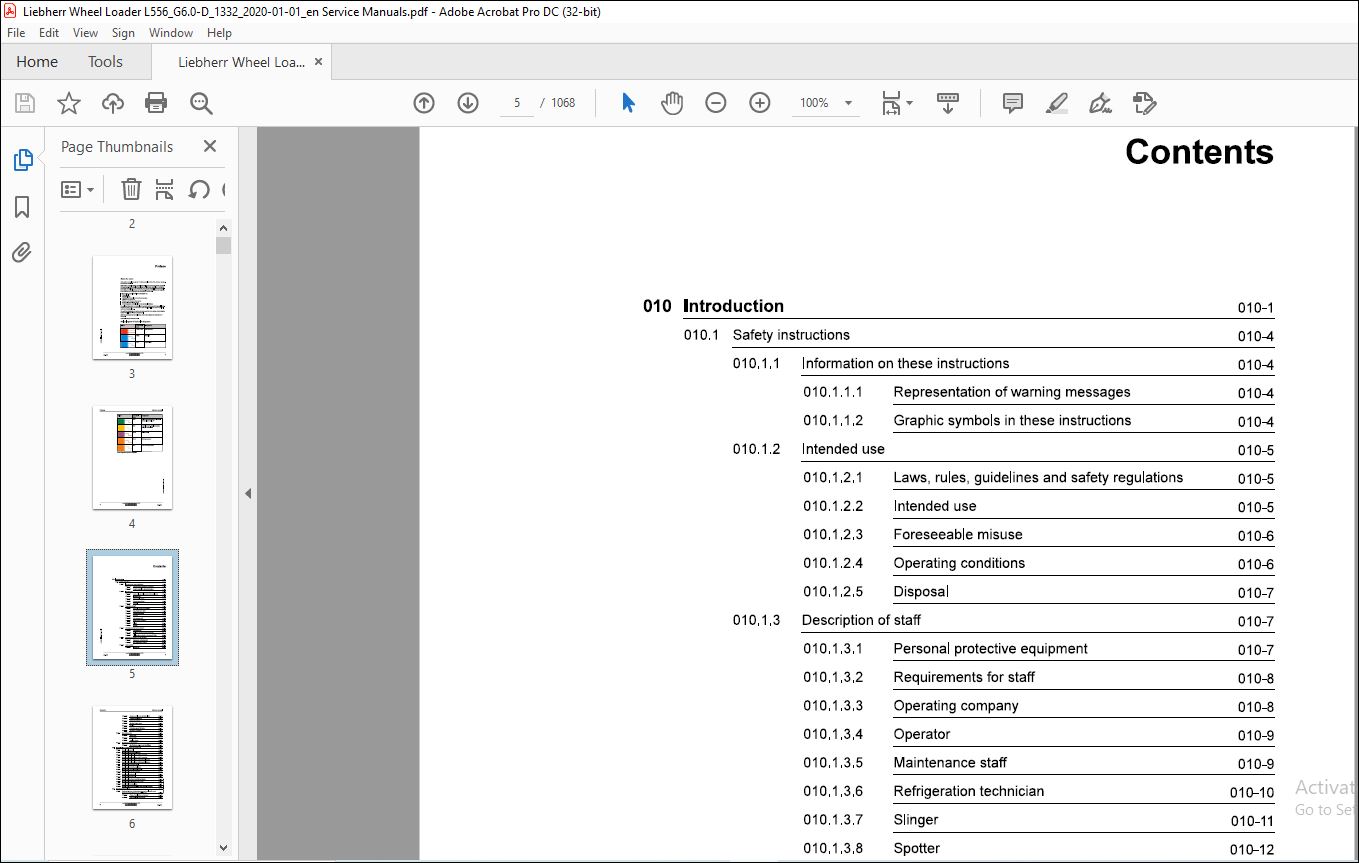Close the Liebherr Wheel Loader tab
This screenshot has width=1359, height=863.
318,62
